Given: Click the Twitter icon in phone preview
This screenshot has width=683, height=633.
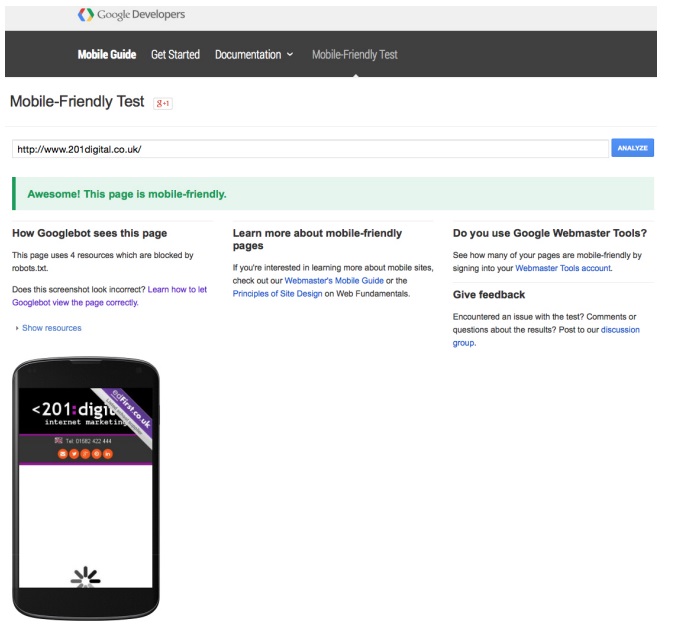Looking at the screenshot, I should 74,454.
